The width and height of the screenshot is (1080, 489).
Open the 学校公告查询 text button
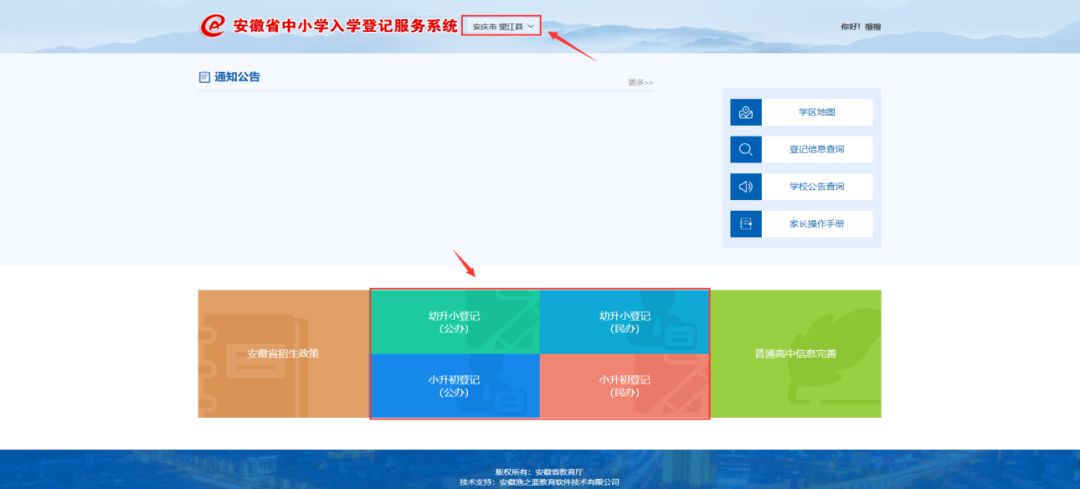816,187
